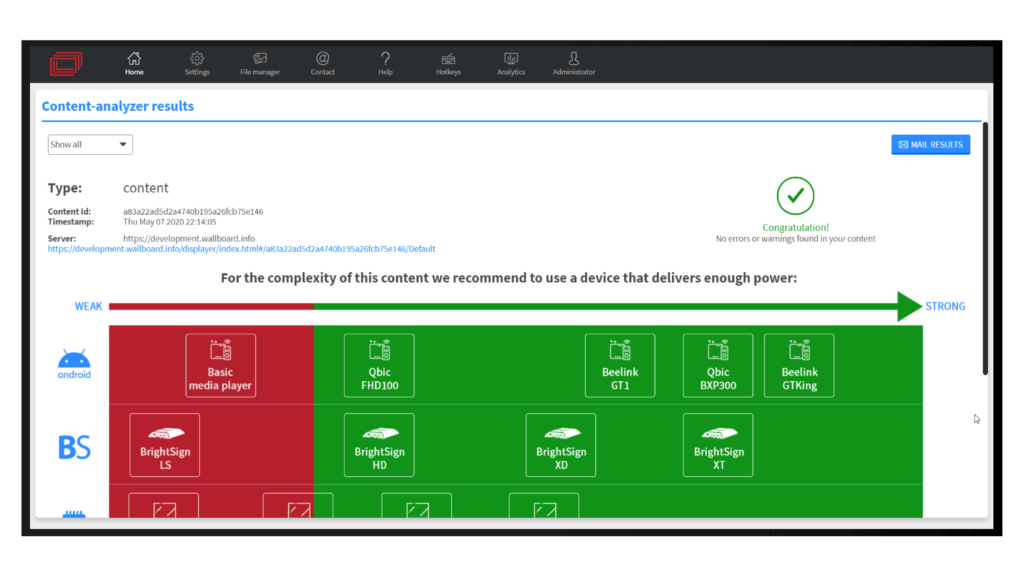Screen dimensions: 1024x576
Task: Open the Contact page
Action: [323, 63]
